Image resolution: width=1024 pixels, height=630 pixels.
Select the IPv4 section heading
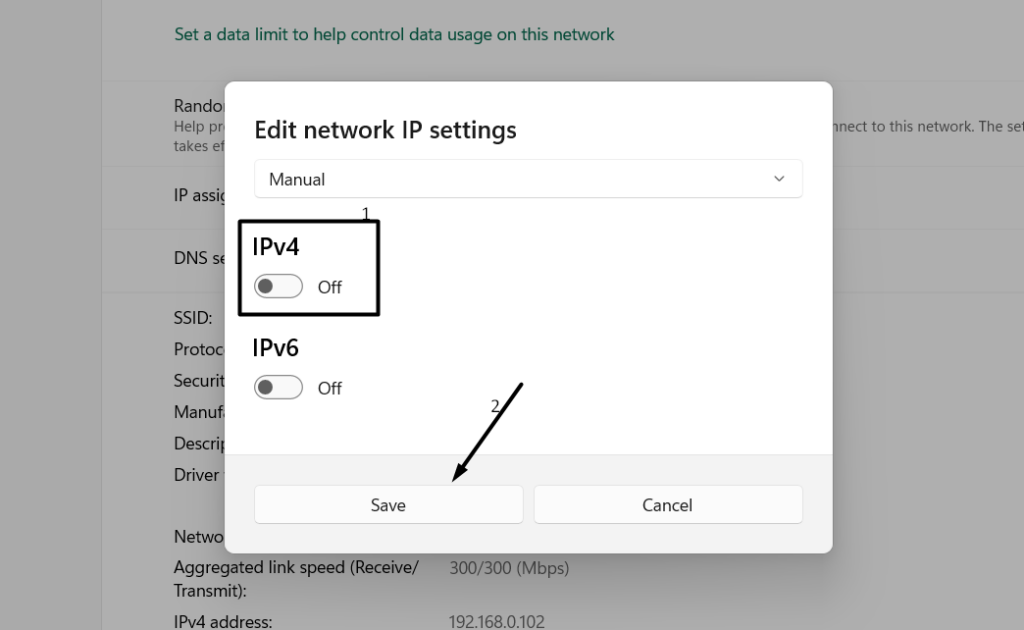pos(276,247)
